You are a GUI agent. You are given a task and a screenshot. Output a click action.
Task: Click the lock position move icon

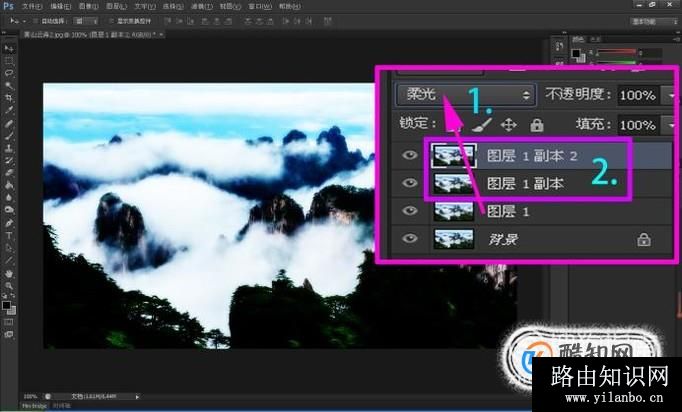[x=508, y=125]
